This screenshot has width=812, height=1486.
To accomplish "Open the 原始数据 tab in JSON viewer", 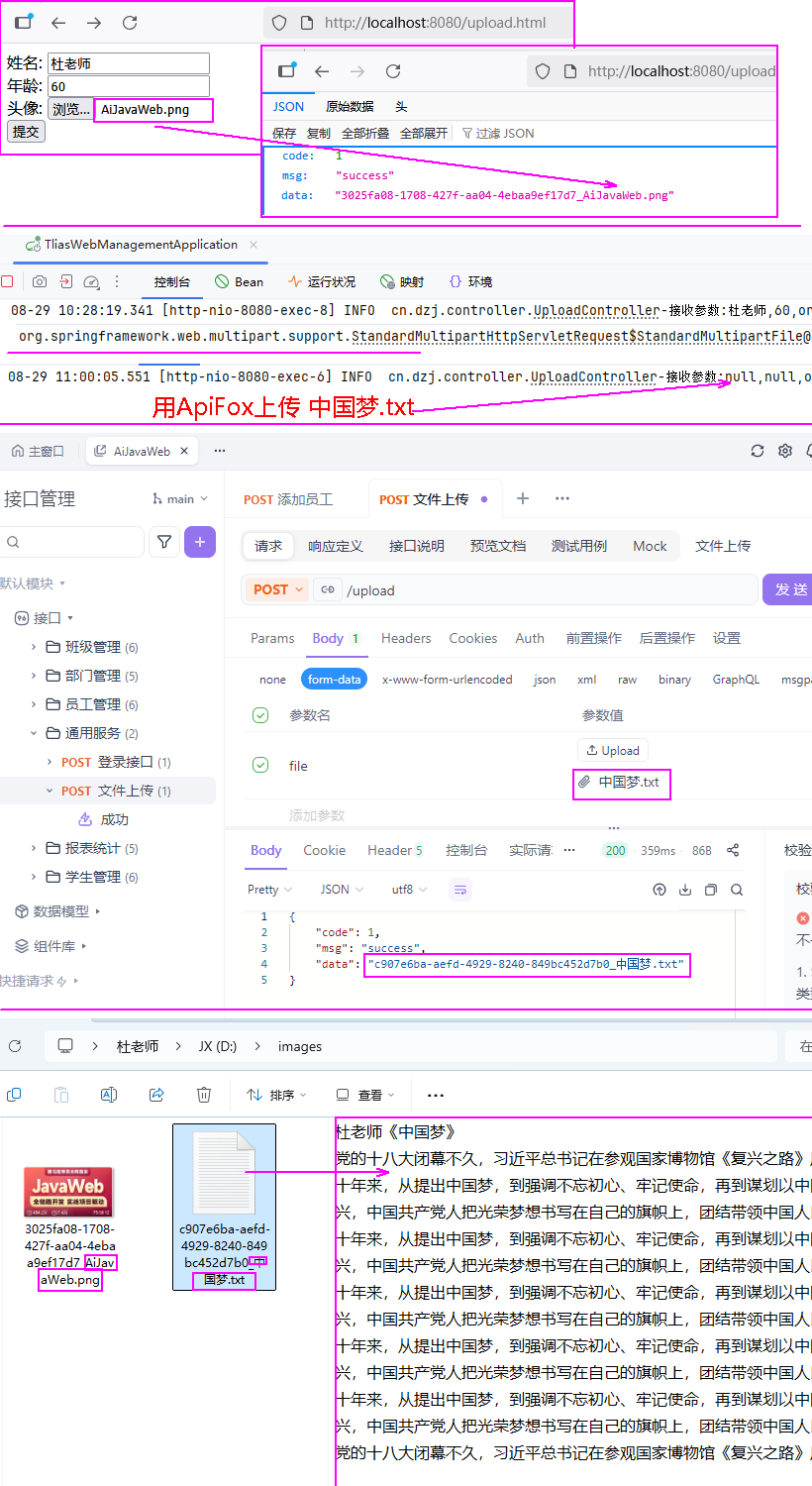I will click(350, 107).
